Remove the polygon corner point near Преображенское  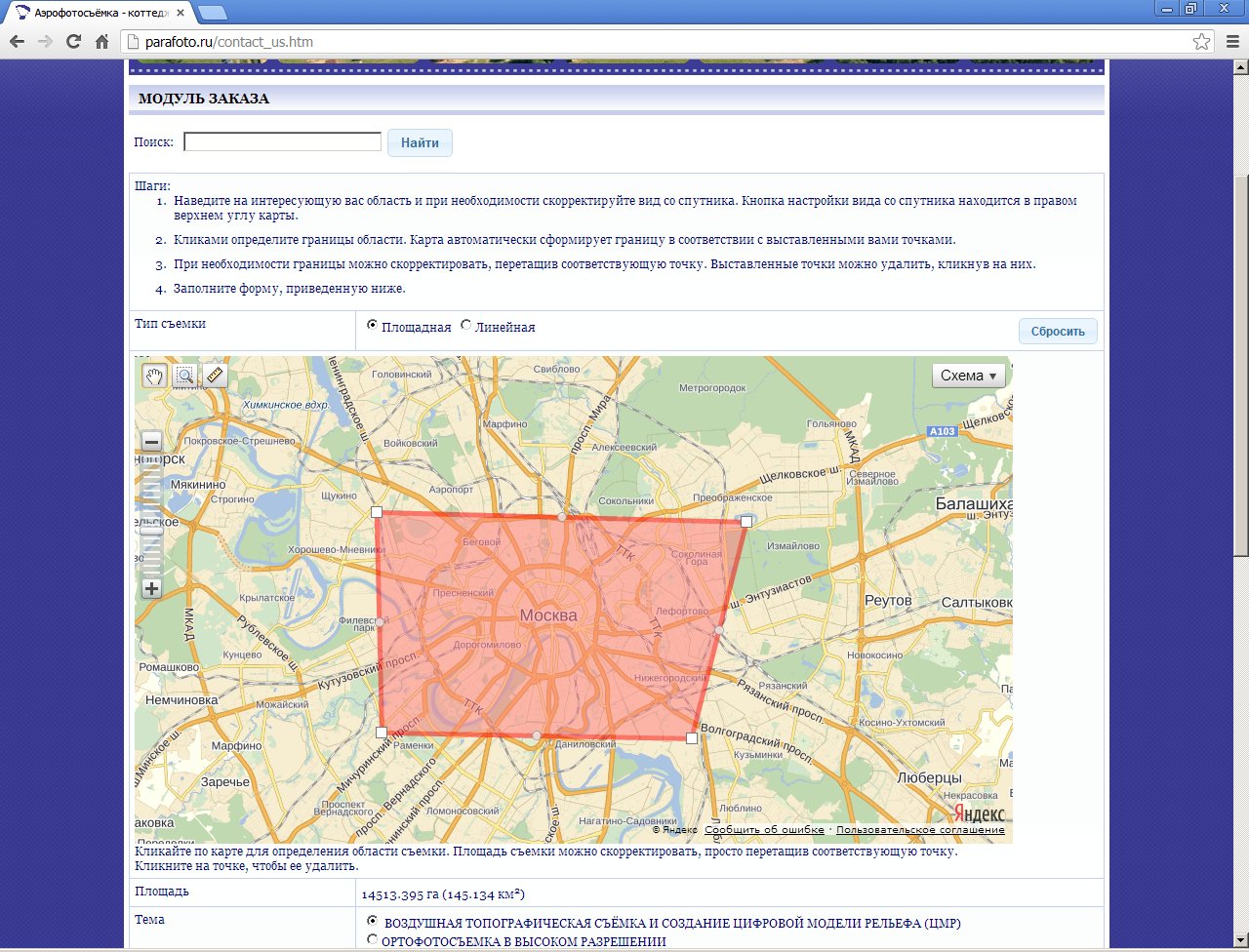746,522
